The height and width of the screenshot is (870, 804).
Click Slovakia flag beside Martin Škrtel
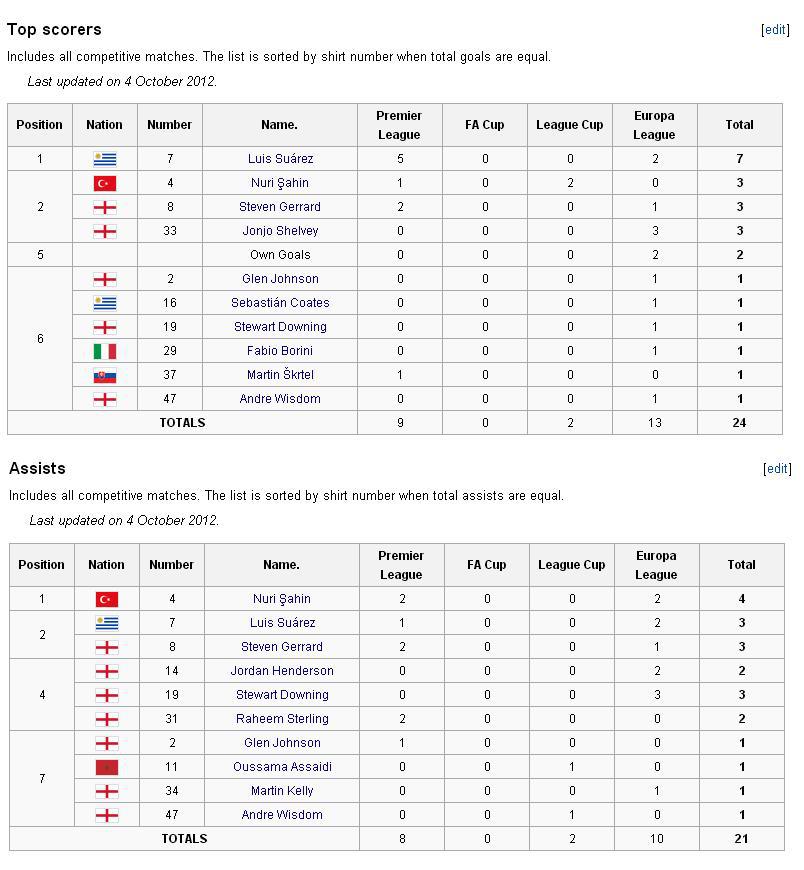pyautogui.click(x=105, y=376)
